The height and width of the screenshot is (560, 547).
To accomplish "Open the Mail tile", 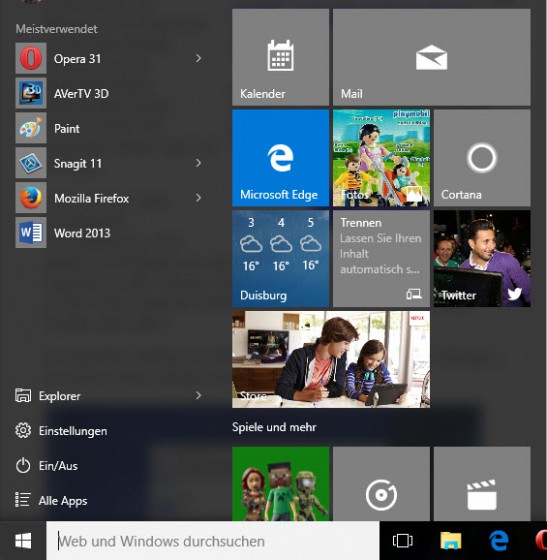I will [x=431, y=57].
